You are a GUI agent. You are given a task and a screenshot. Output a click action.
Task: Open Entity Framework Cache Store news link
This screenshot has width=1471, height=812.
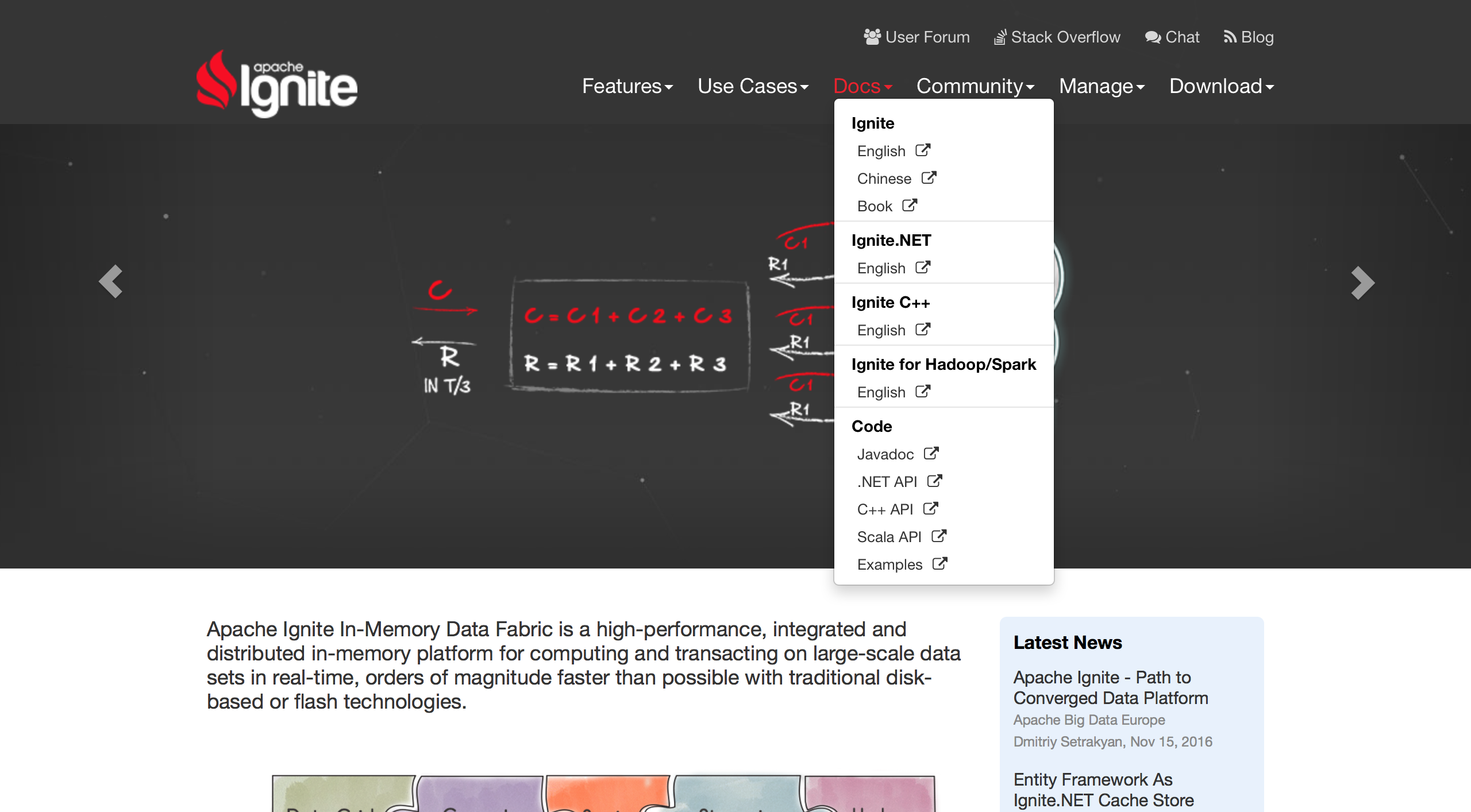[1103, 790]
